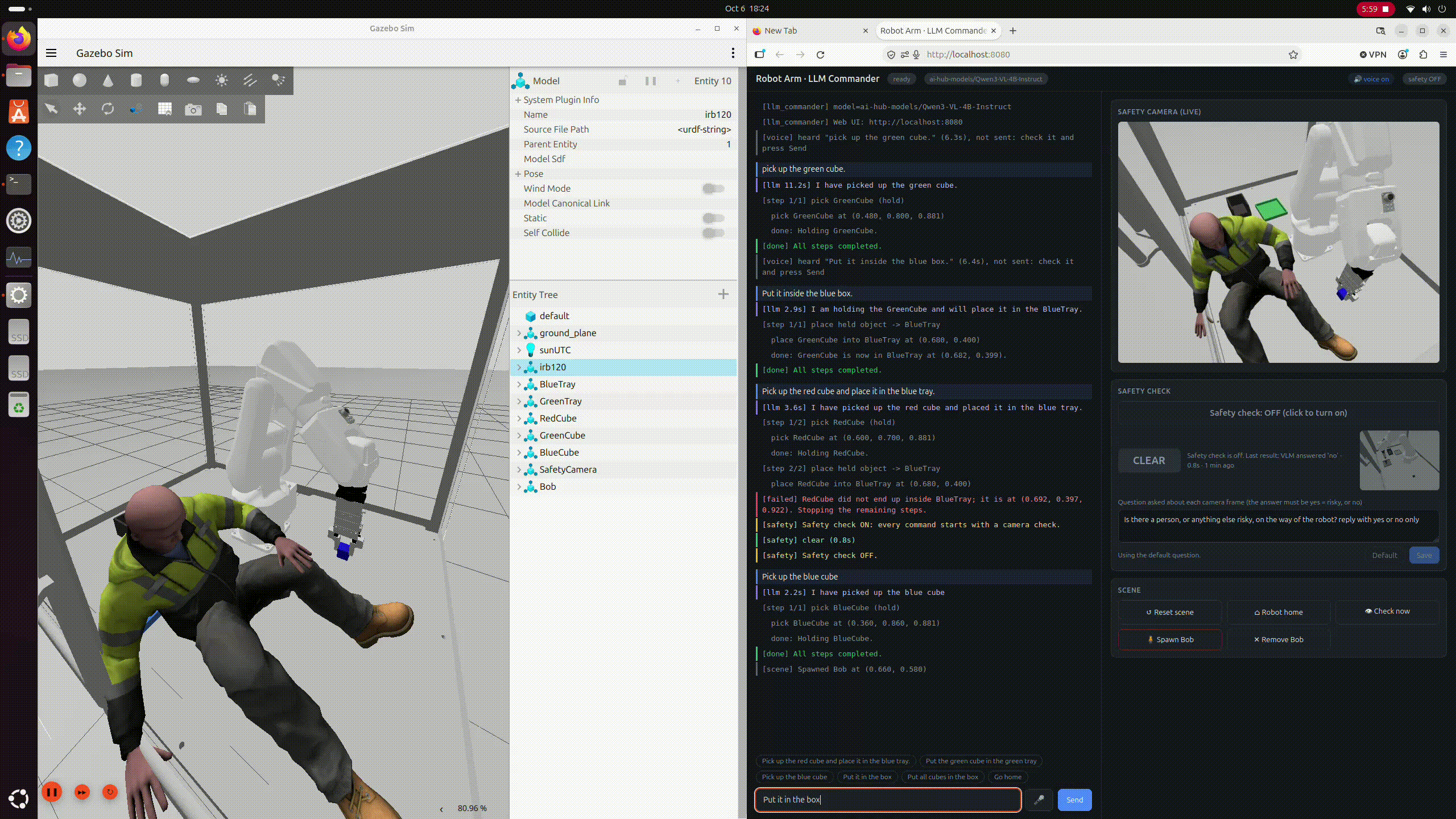Viewport: 1456px width, 819px height.
Task: Insert a cone shape in Gazebo
Action: pyautogui.click(x=108, y=80)
